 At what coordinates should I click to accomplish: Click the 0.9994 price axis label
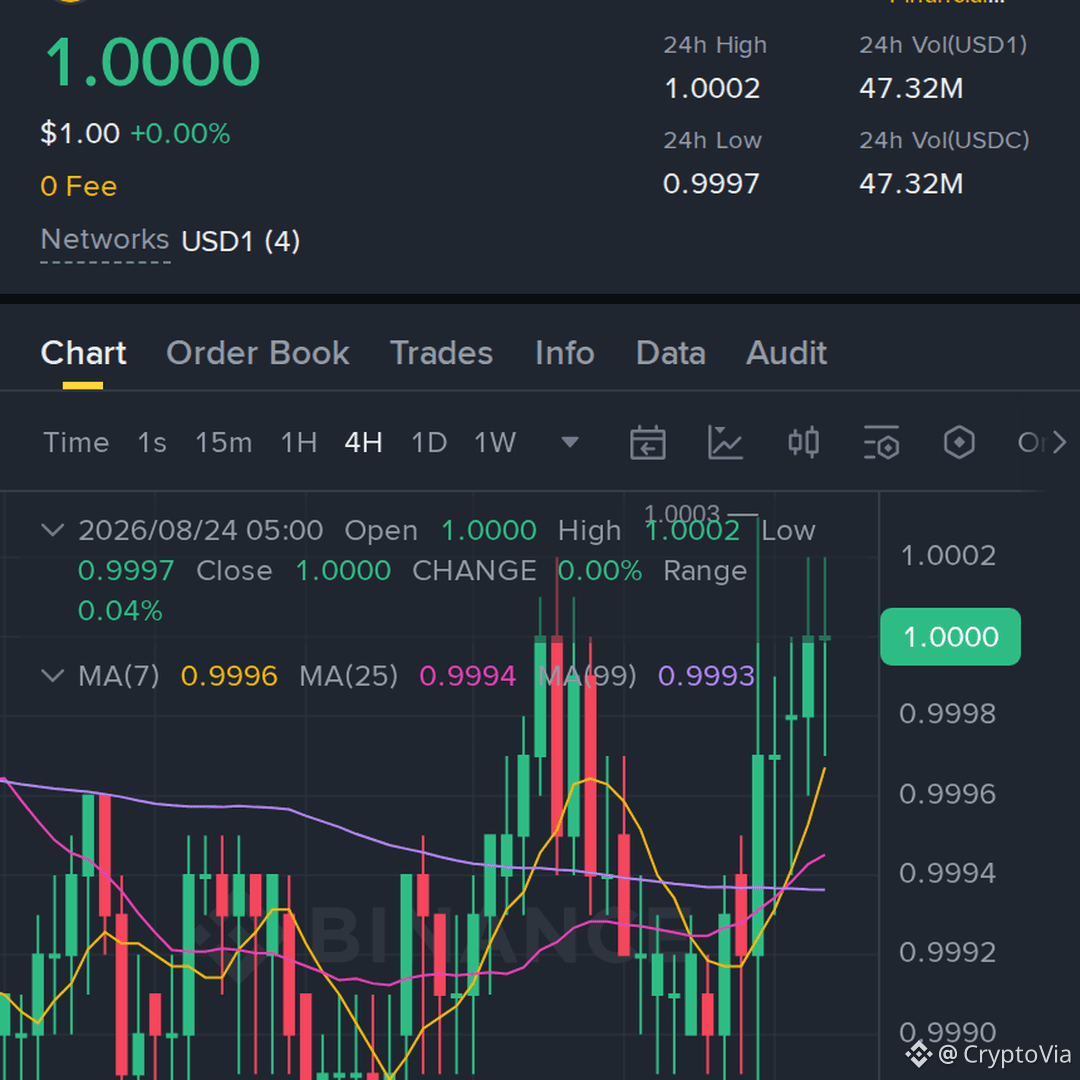pos(947,873)
